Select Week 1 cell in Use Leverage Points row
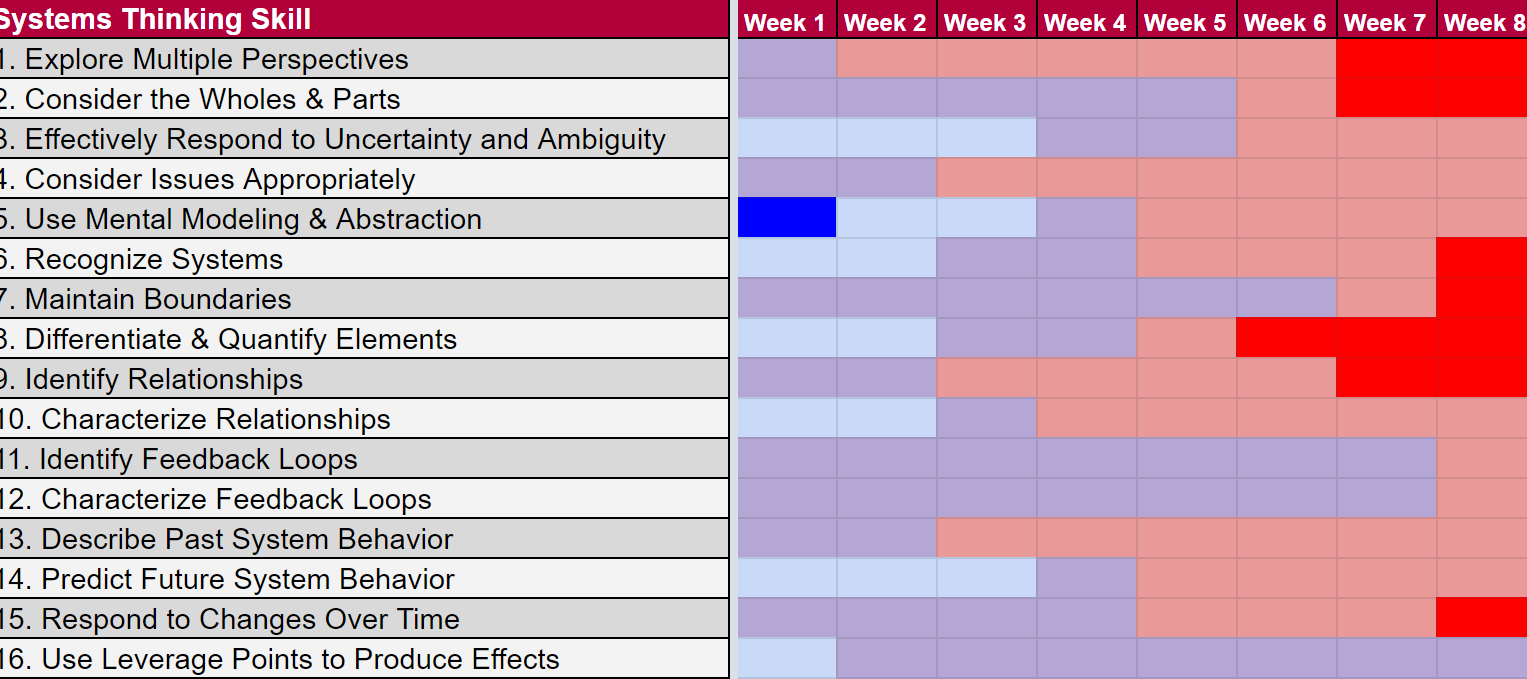This screenshot has height=679, width=1527. pos(786,658)
